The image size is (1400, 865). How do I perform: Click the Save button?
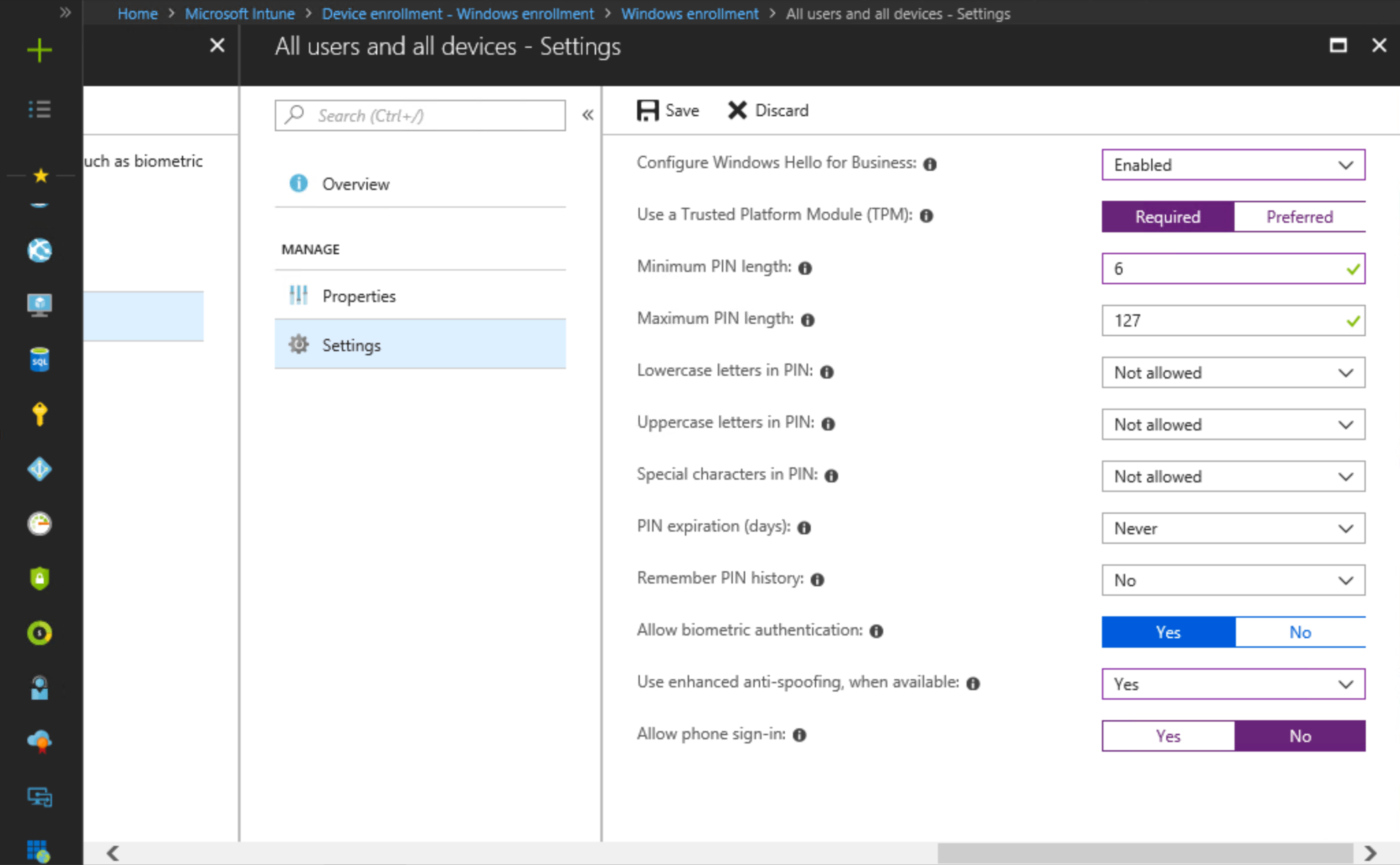coord(668,110)
